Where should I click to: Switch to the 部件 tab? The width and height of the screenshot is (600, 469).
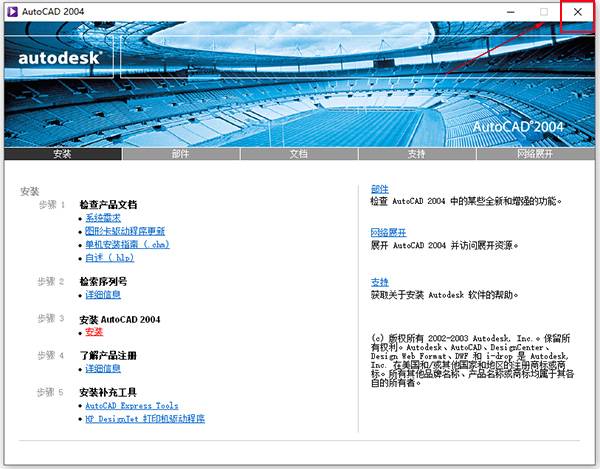pos(181,154)
